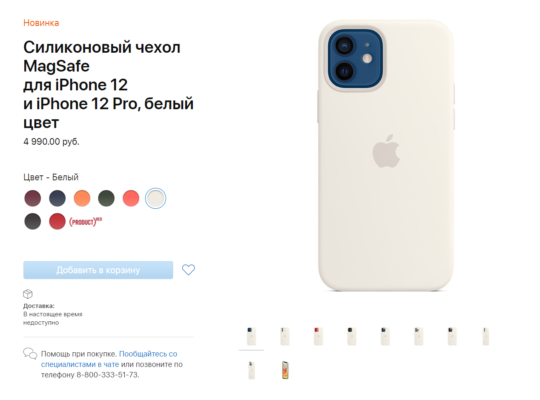Show the thumbnail with iPhone front screen
The width and height of the screenshot is (540, 400).
pos(285,370)
